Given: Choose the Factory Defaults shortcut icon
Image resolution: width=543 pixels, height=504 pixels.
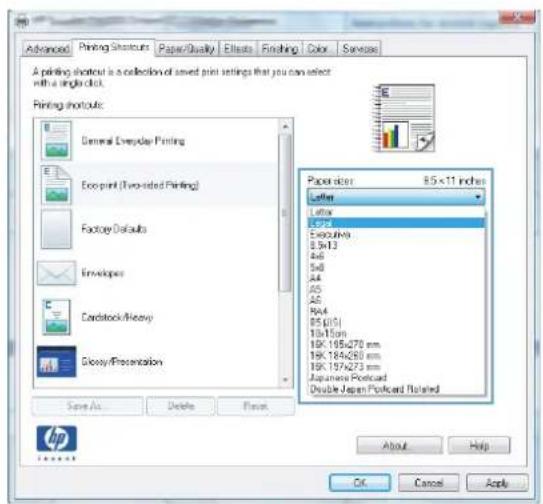Looking at the screenshot, I should (x=56, y=229).
